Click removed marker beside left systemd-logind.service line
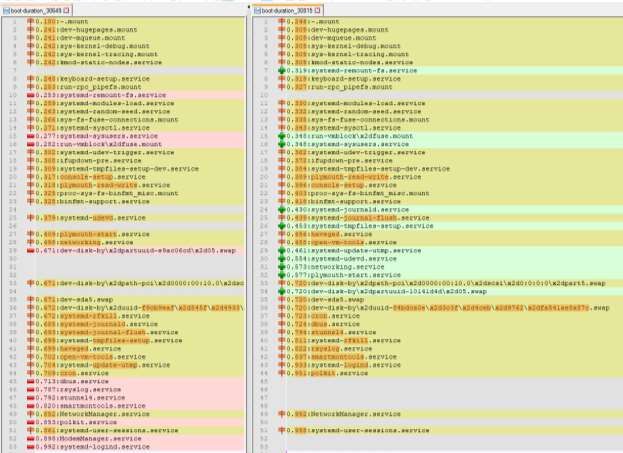This screenshot has width=623, height=453. coord(31,447)
